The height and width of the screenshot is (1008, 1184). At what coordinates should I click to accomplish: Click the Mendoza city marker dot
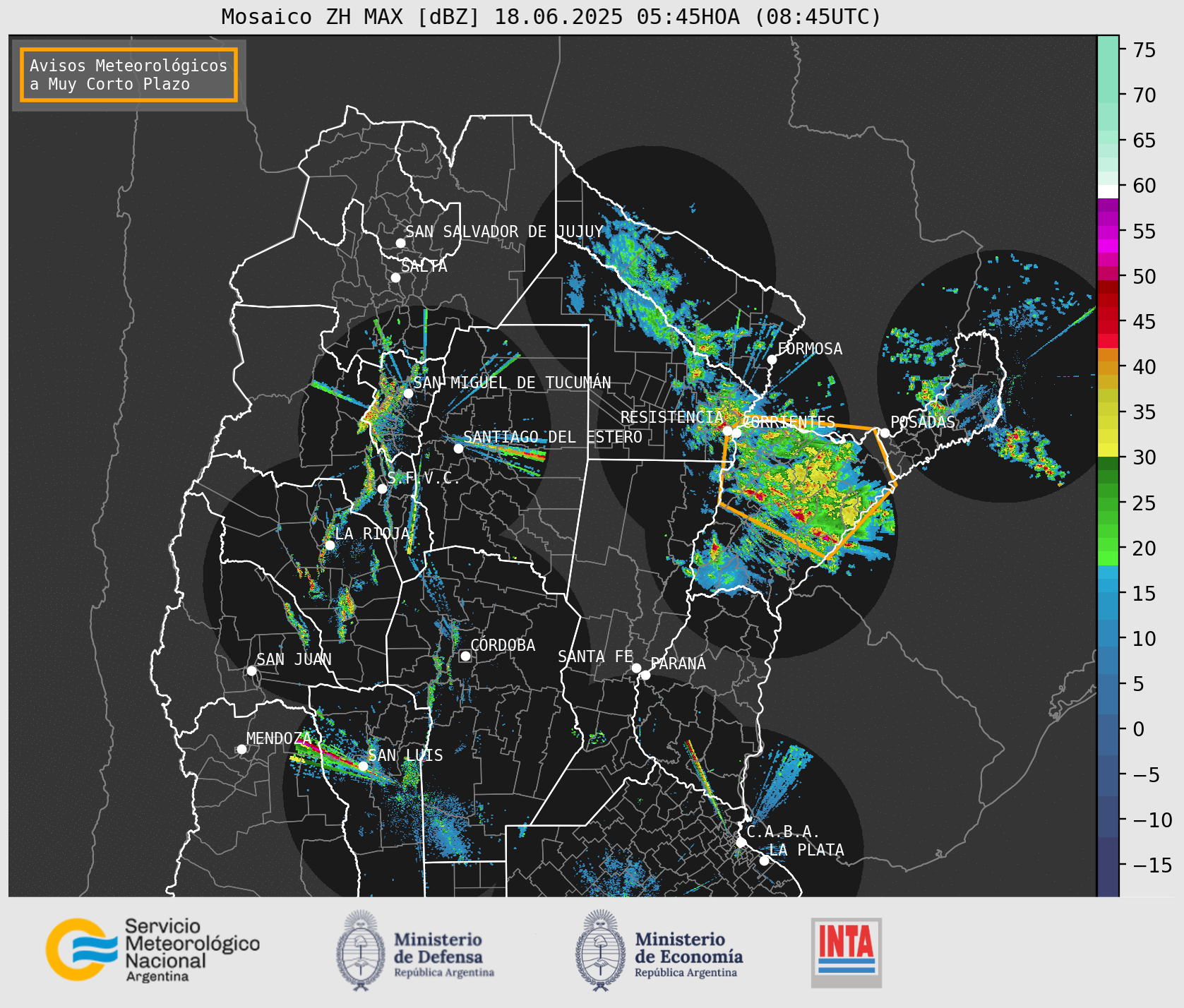tap(241, 749)
